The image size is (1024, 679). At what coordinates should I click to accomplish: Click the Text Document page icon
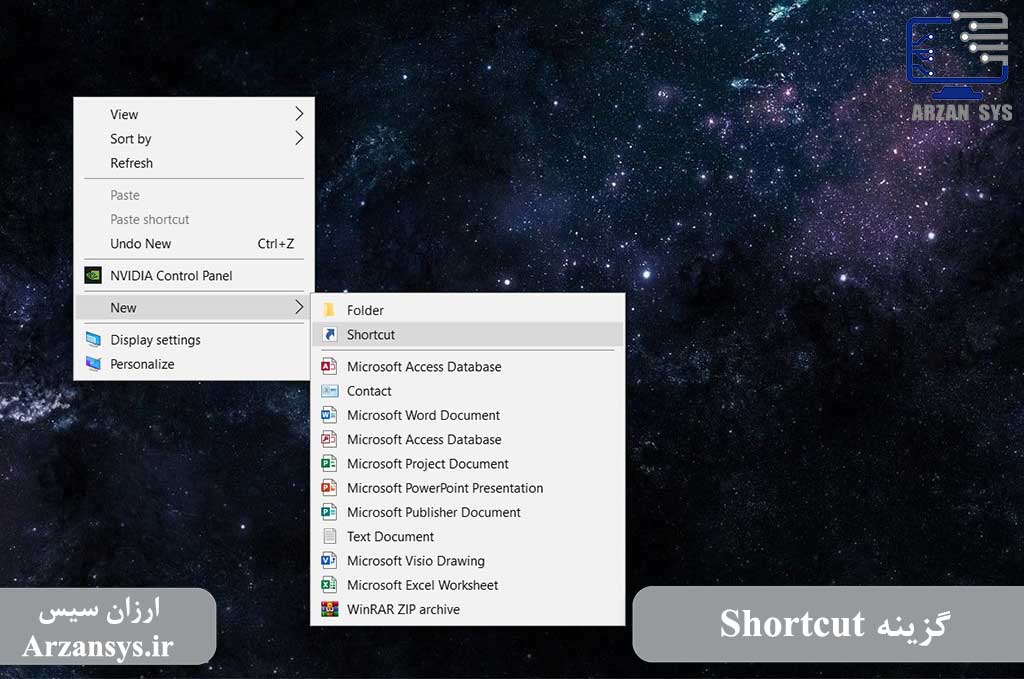(x=330, y=536)
